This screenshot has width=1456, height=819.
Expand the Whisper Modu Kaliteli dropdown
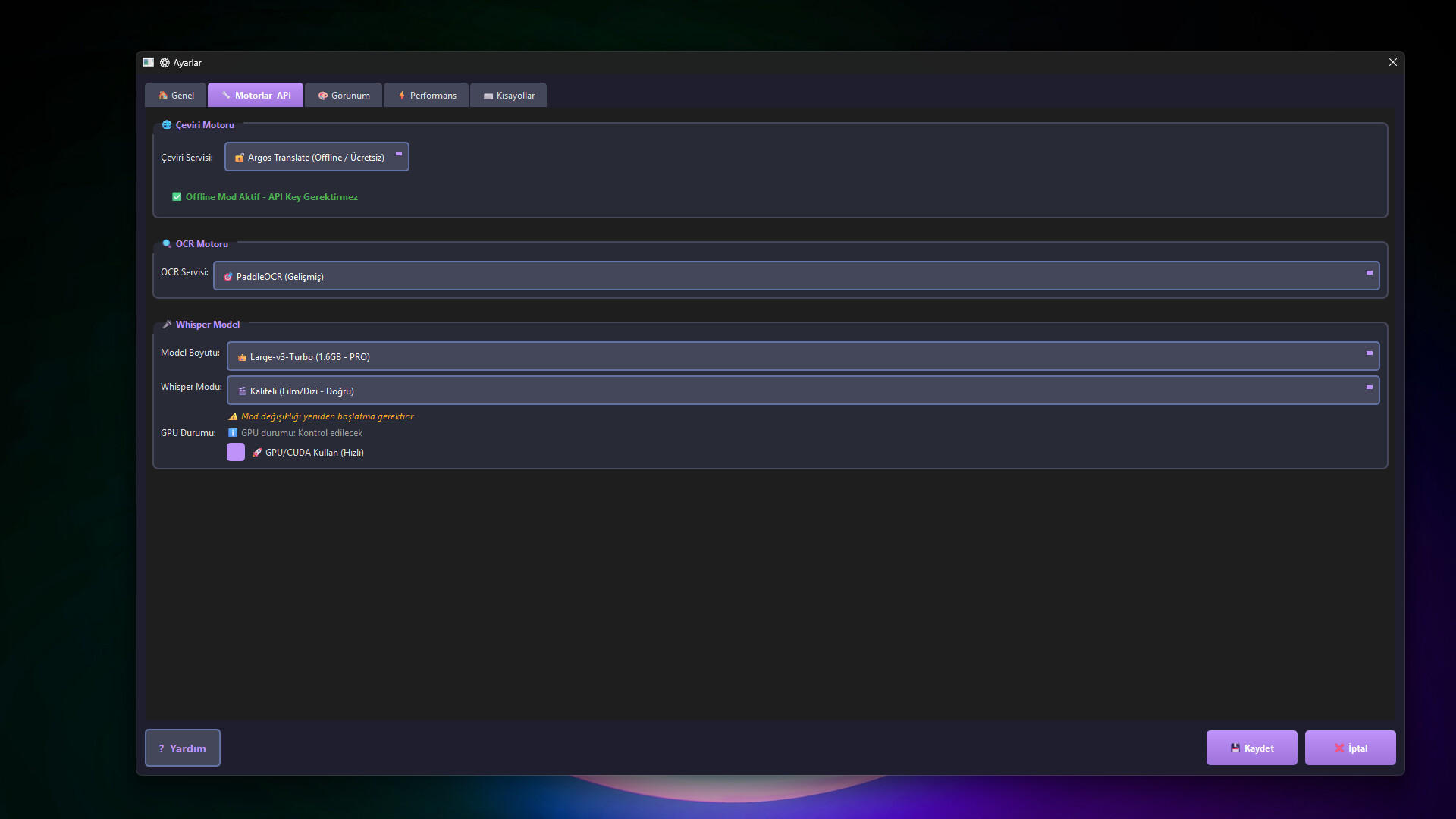pyautogui.click(x=802, y=391)
